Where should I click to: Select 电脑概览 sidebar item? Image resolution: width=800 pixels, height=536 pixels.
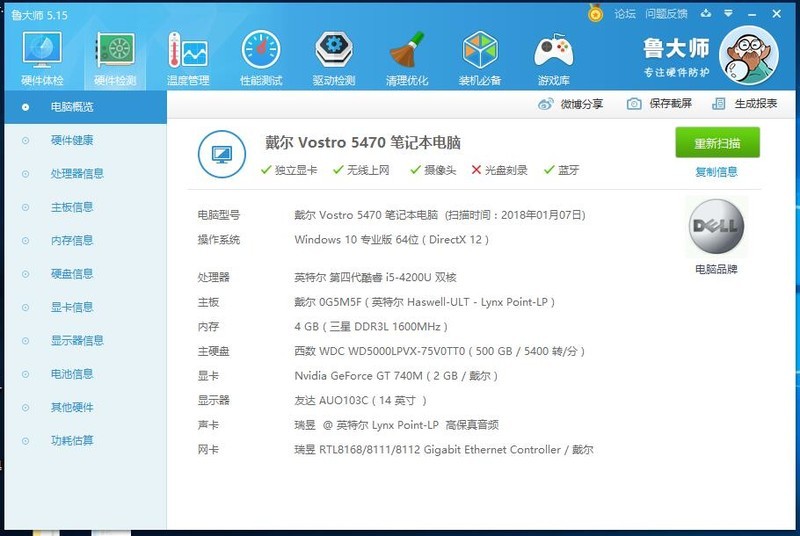(85, 107)
